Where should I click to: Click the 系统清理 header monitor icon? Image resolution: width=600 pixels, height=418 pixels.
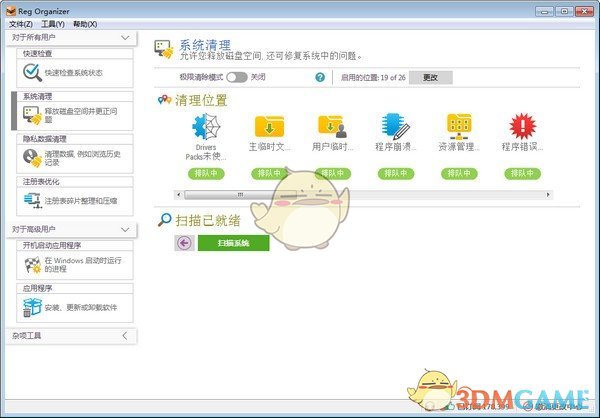(x=164, y=49)
